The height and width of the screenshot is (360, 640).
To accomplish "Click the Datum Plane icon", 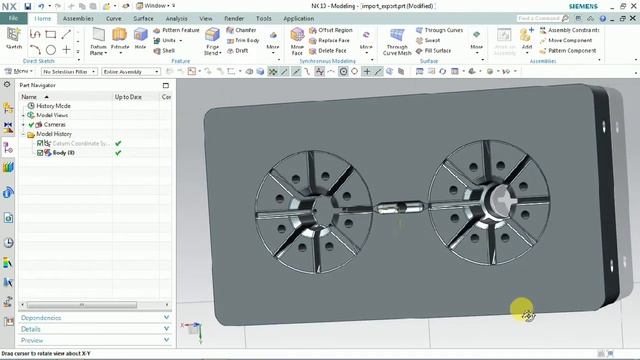I will tap(98, 41).
